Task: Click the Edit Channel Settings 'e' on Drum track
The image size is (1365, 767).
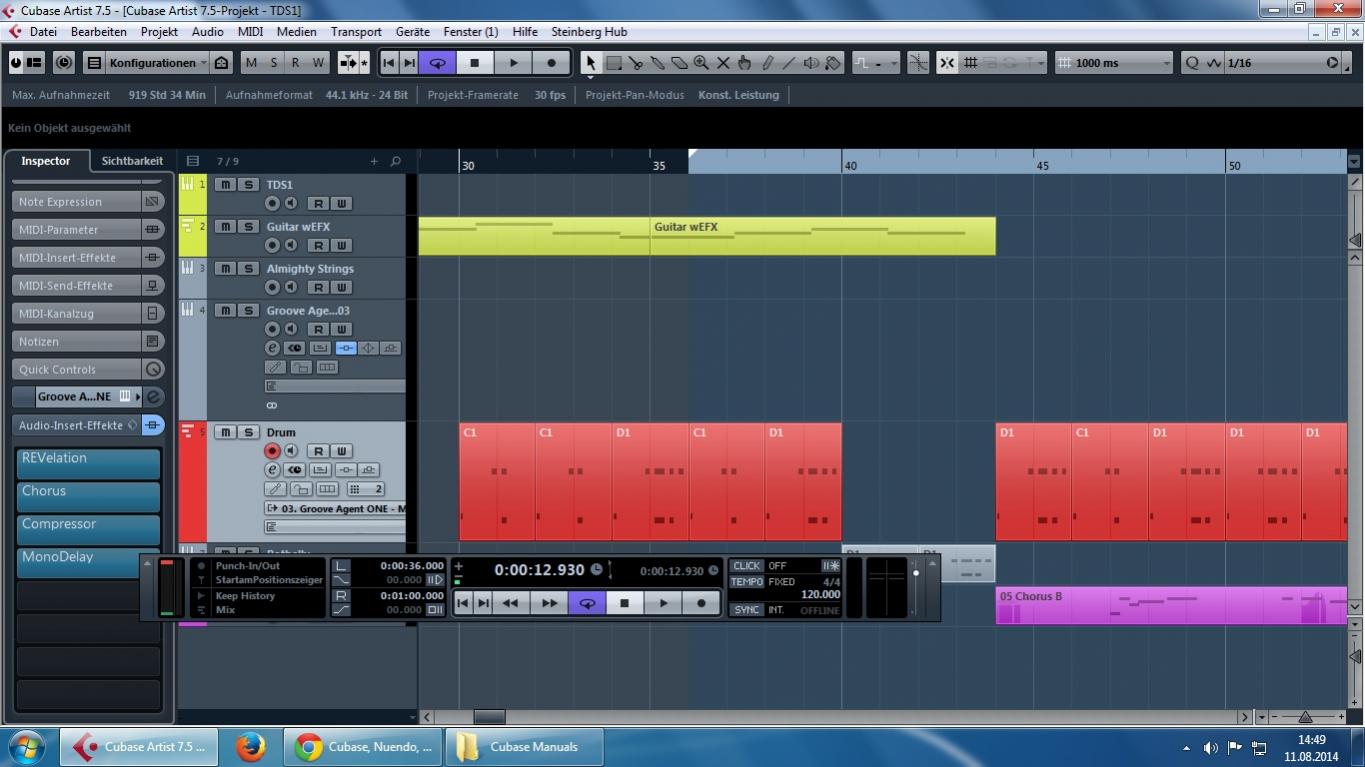Action: (272, 469)
